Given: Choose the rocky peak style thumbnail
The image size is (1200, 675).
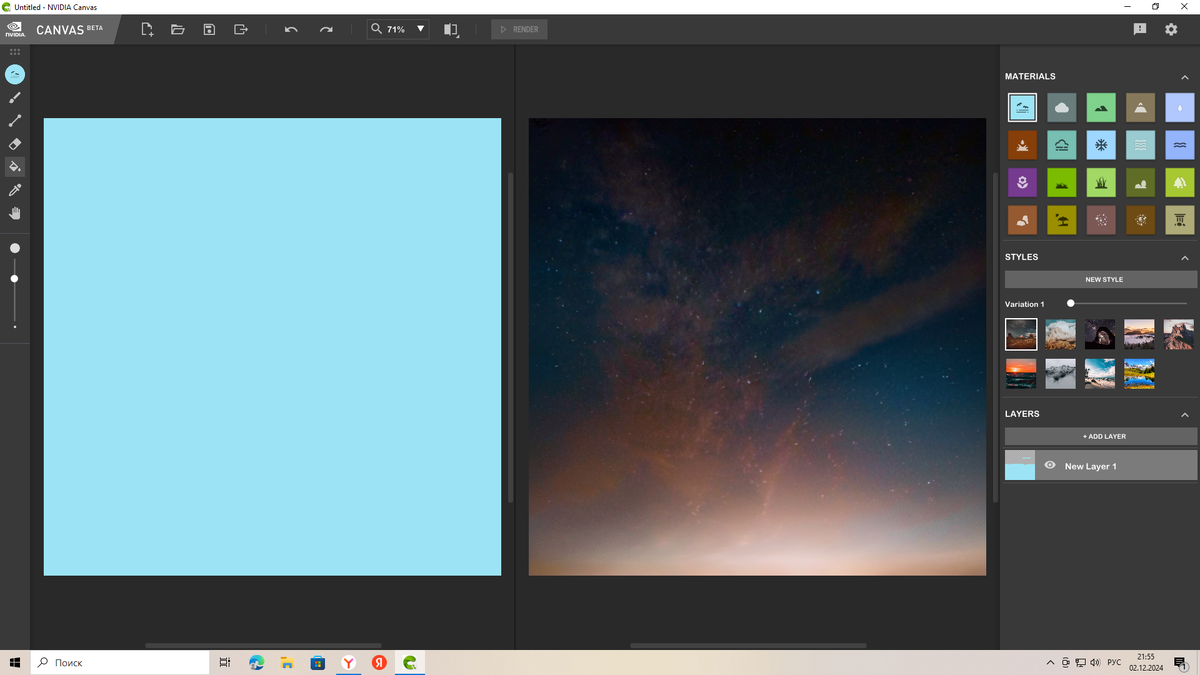Looking at the screenshot, I should (1179, 334).
